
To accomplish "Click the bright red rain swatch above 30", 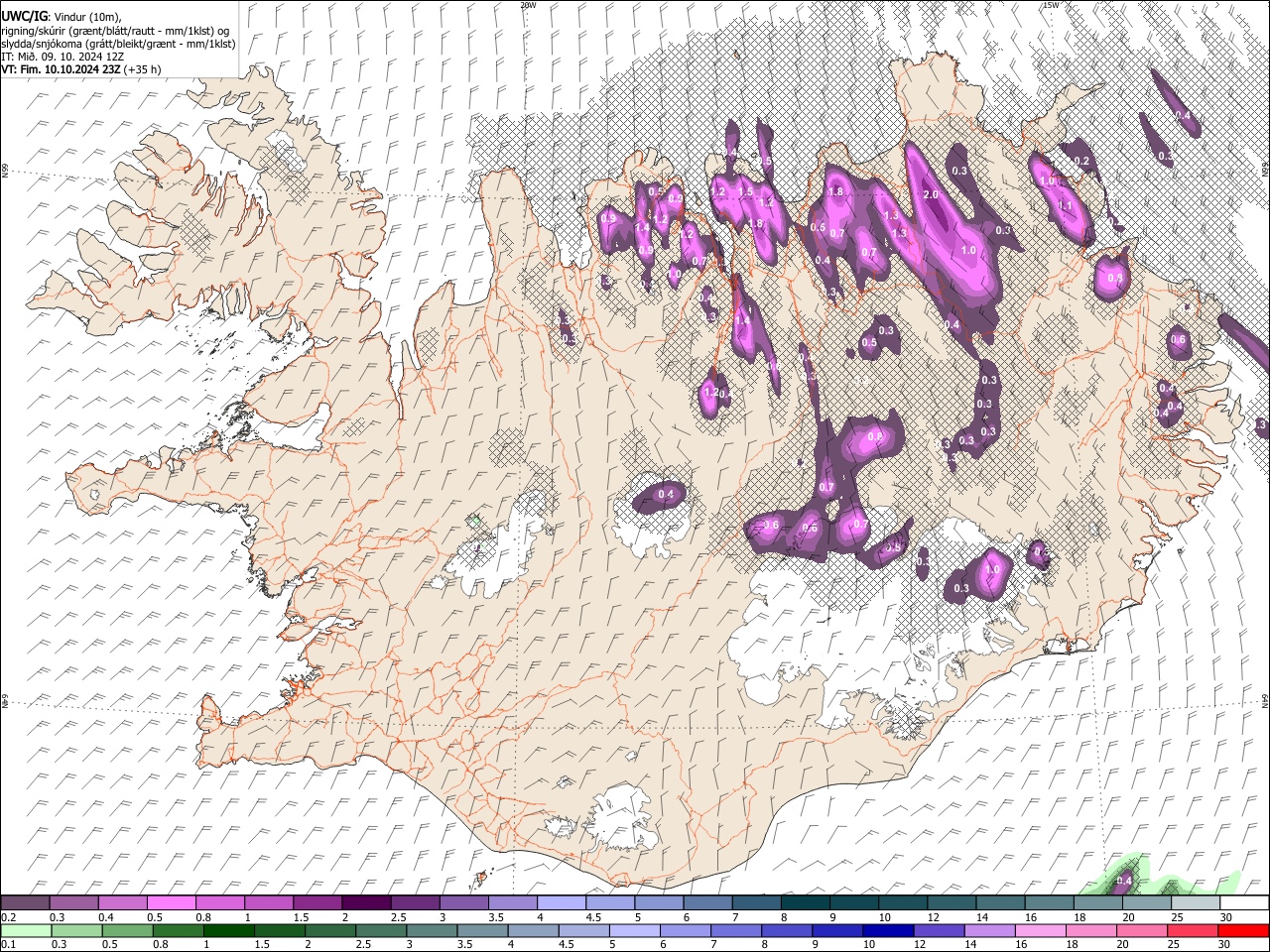I will (x=1241, y=930).
